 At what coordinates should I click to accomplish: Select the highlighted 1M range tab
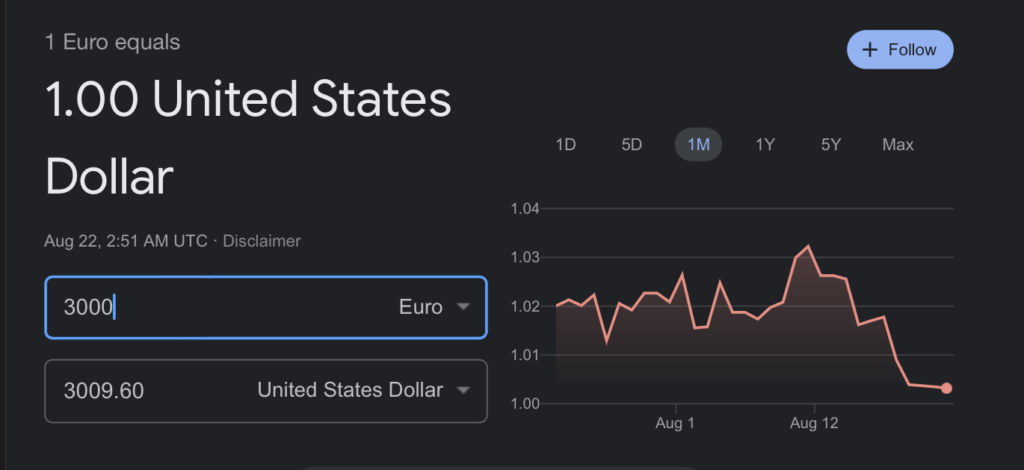698,145
